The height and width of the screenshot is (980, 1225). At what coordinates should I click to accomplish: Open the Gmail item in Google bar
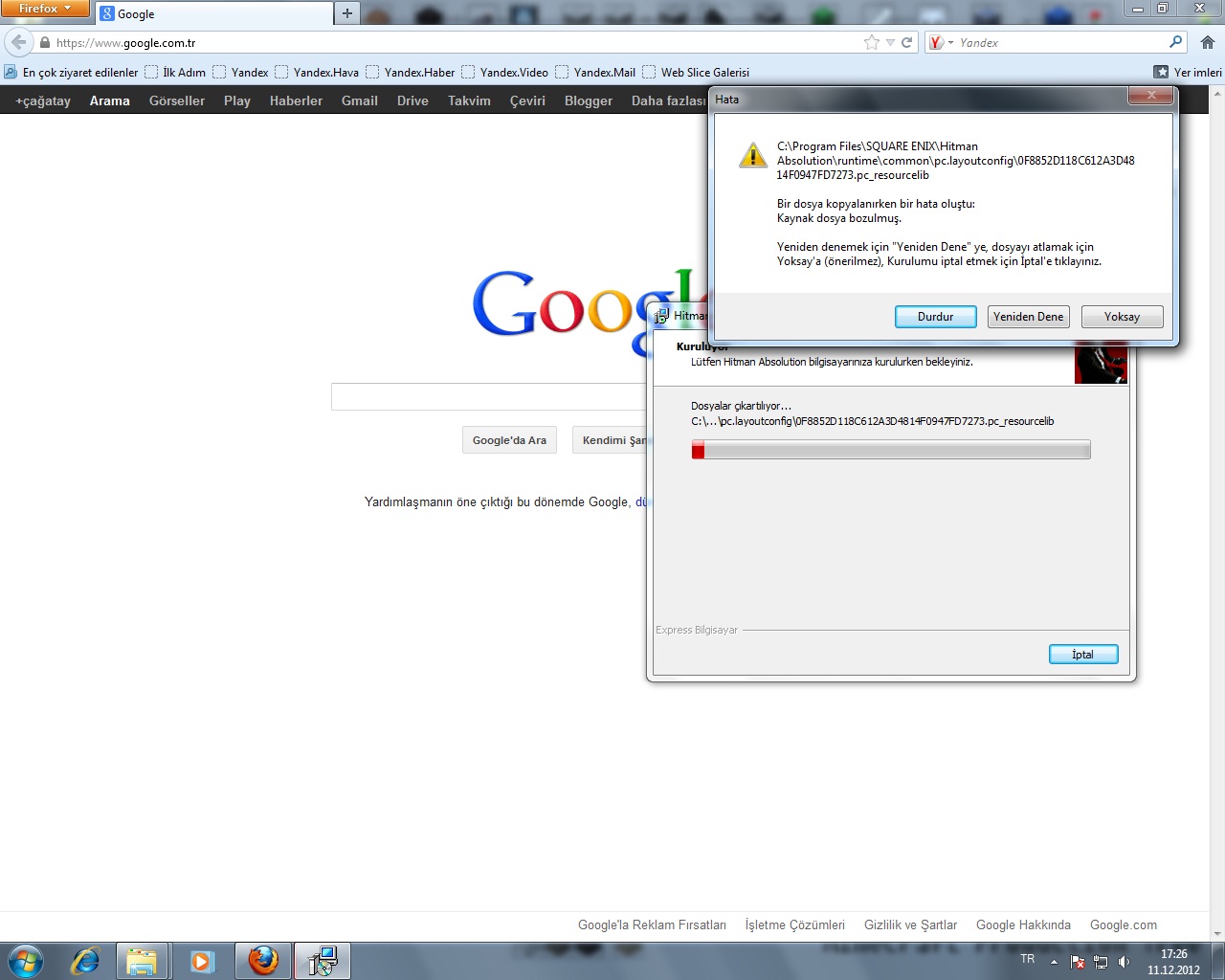(x=359, y=100)
